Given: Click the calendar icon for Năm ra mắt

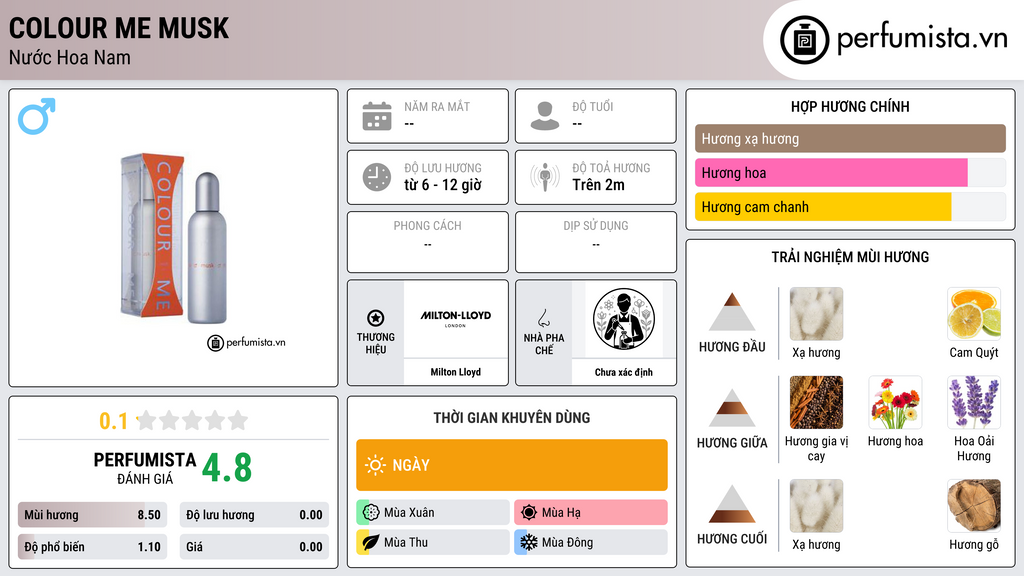Looking at the screenshot, I should [377, 116].
